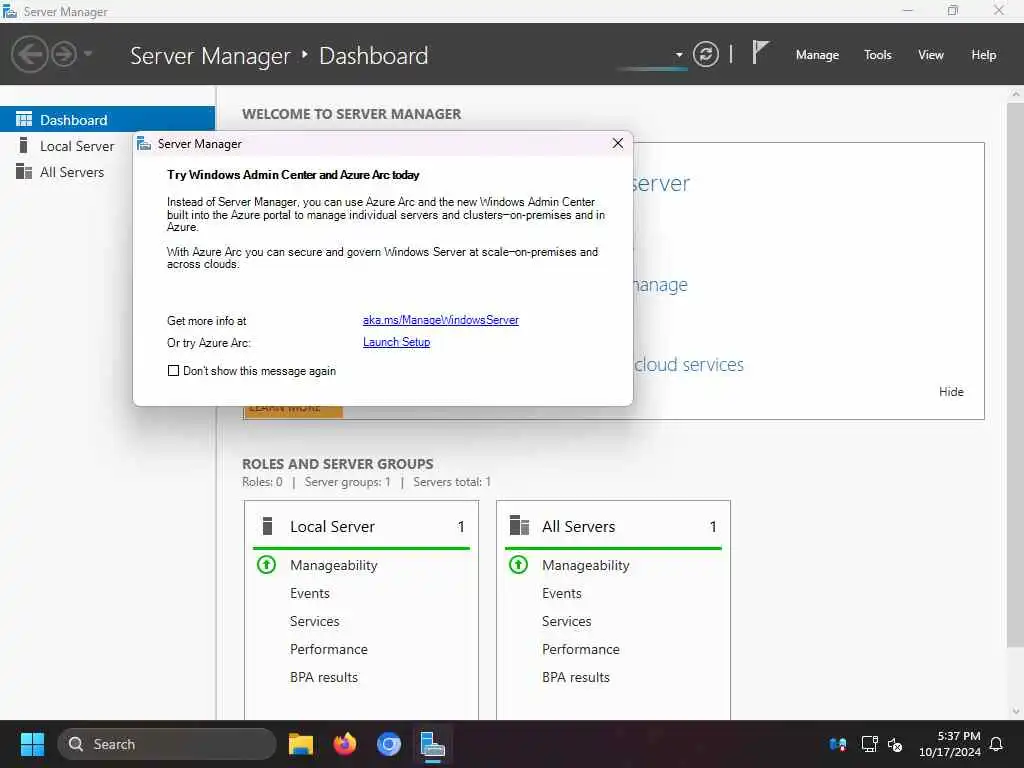1024x768 pixels.
Task: Refresh the Server Manager dashboard
Action: pyautogui.click(x=705, y=54)
